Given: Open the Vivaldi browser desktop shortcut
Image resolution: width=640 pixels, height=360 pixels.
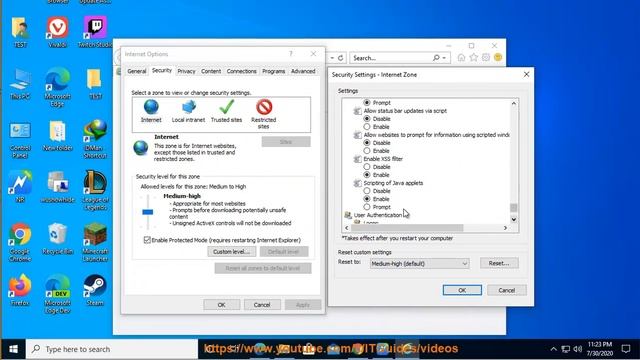Looking at the screenshot, I should coord(58,32).
